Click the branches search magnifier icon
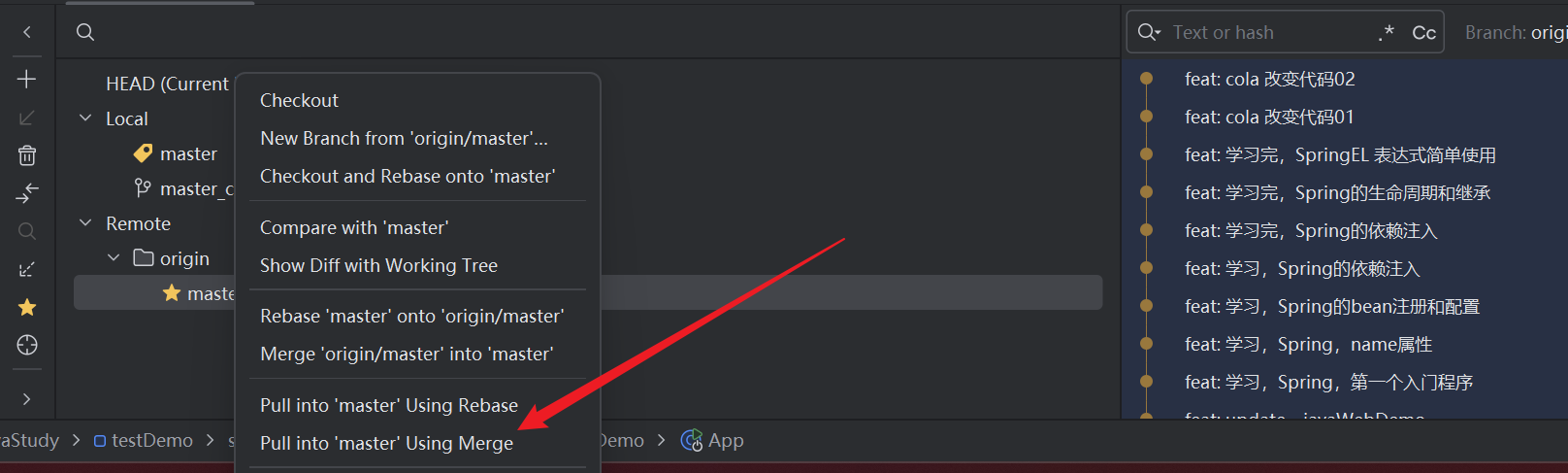1568x473 pixels. 85,32
